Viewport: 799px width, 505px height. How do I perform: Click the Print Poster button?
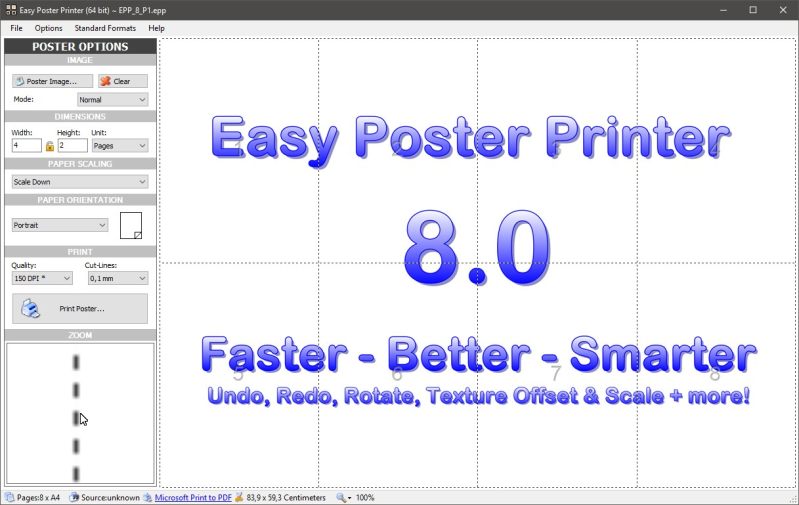[x=80, y=308]
